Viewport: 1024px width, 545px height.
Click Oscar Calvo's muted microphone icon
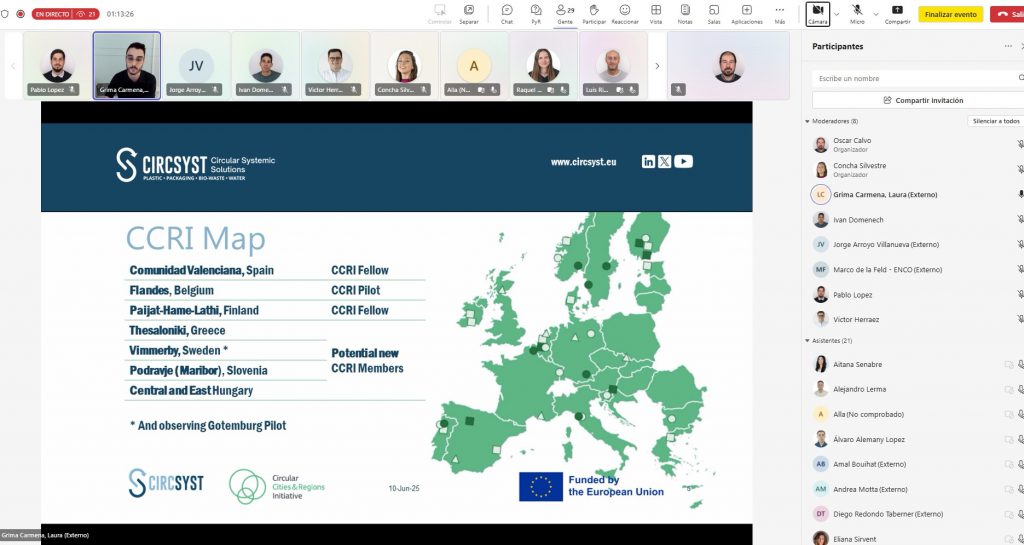[1021, 144]
